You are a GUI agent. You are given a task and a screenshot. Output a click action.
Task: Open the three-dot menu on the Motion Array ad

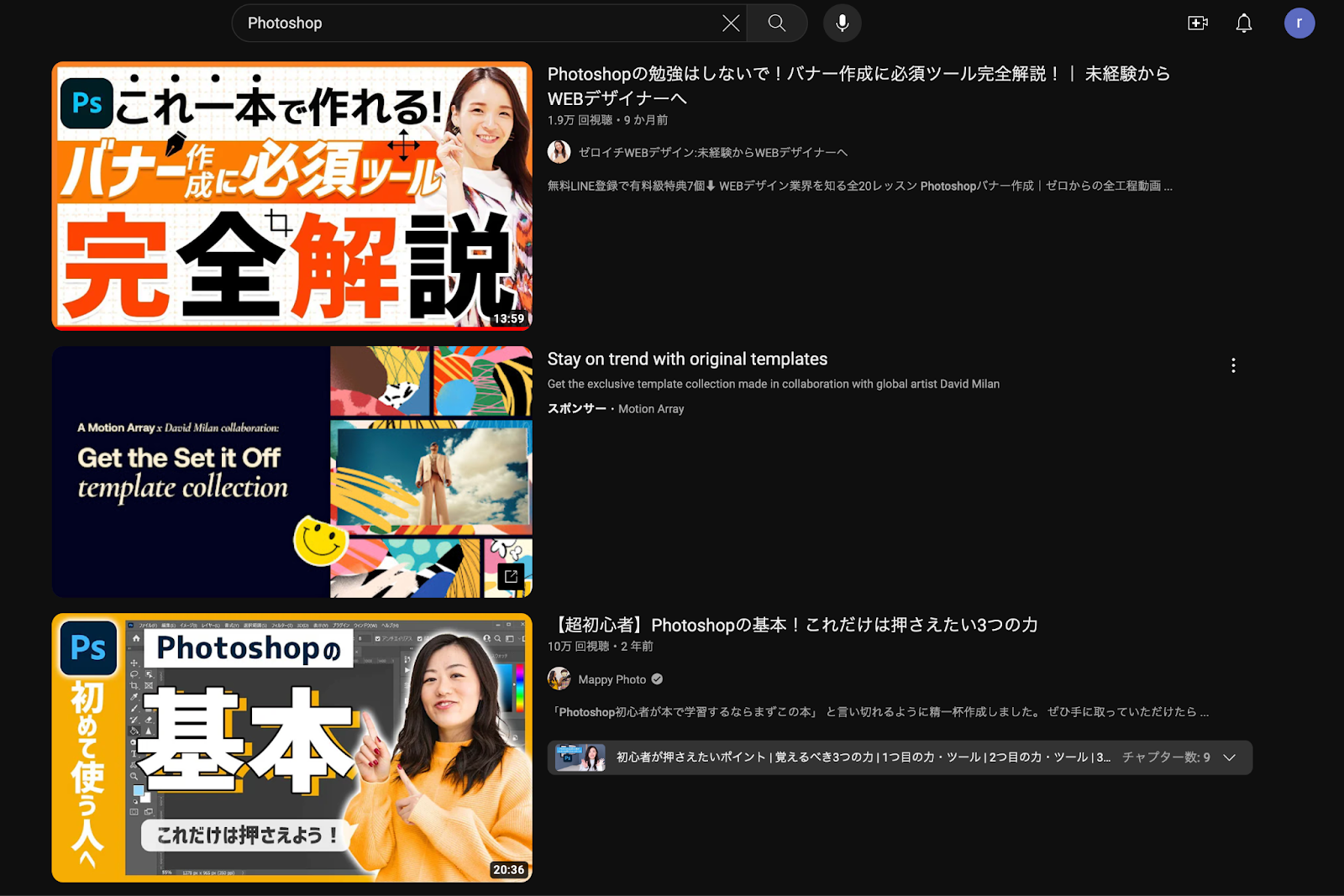point(1233,365)
